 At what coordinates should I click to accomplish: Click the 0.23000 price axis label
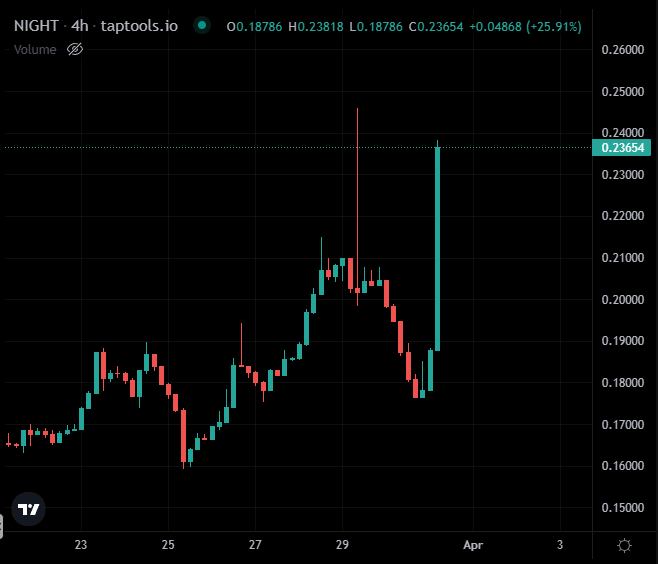(x=623, y=175)
